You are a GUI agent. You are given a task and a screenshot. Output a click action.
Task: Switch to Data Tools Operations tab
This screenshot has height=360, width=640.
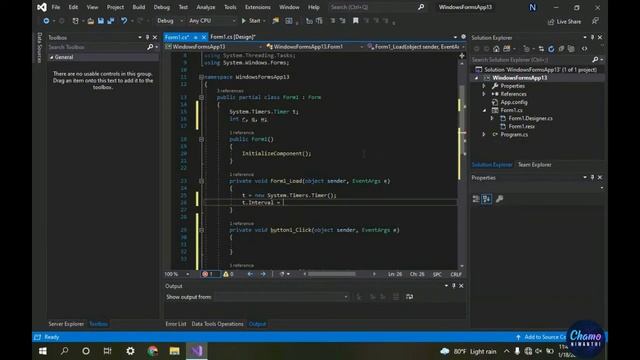pos(218,324)
